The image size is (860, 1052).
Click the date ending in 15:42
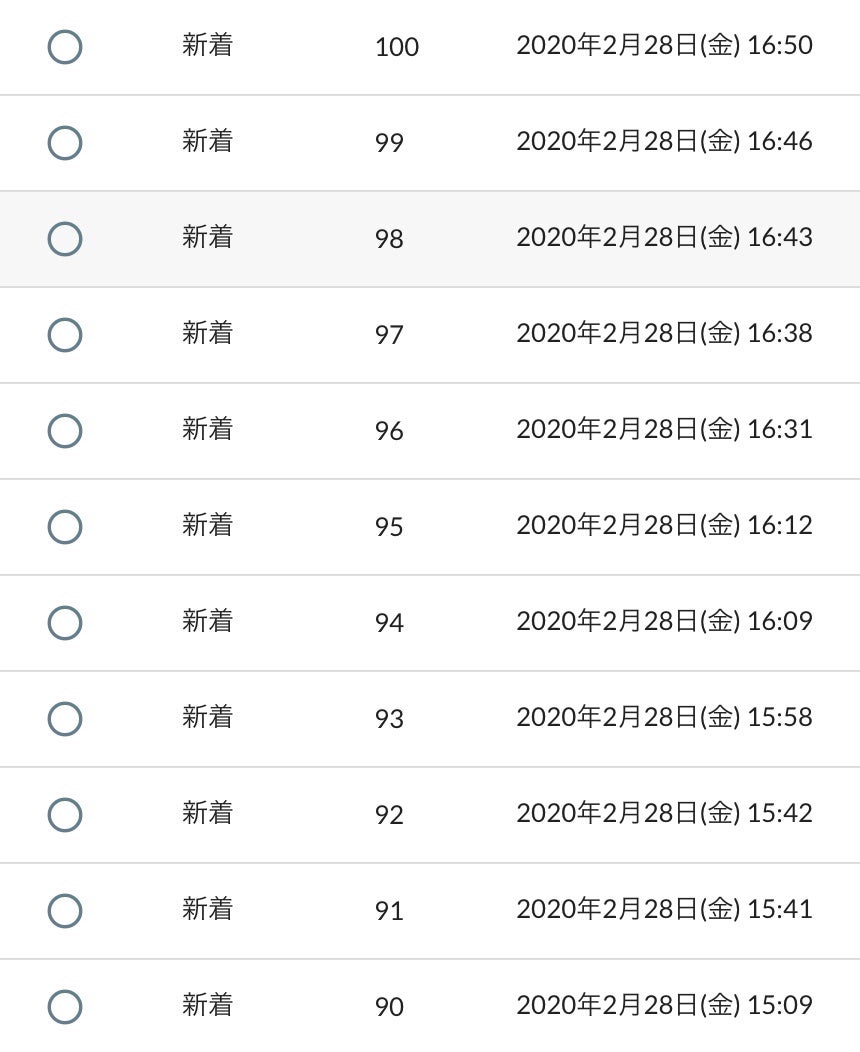tap(664, 814)
